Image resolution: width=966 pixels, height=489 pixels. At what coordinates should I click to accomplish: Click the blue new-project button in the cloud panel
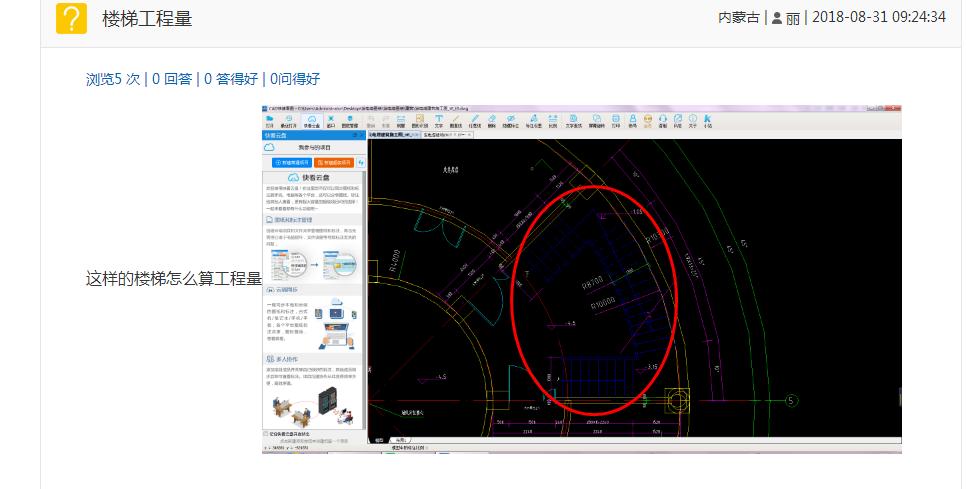click(x=291, y=163)
